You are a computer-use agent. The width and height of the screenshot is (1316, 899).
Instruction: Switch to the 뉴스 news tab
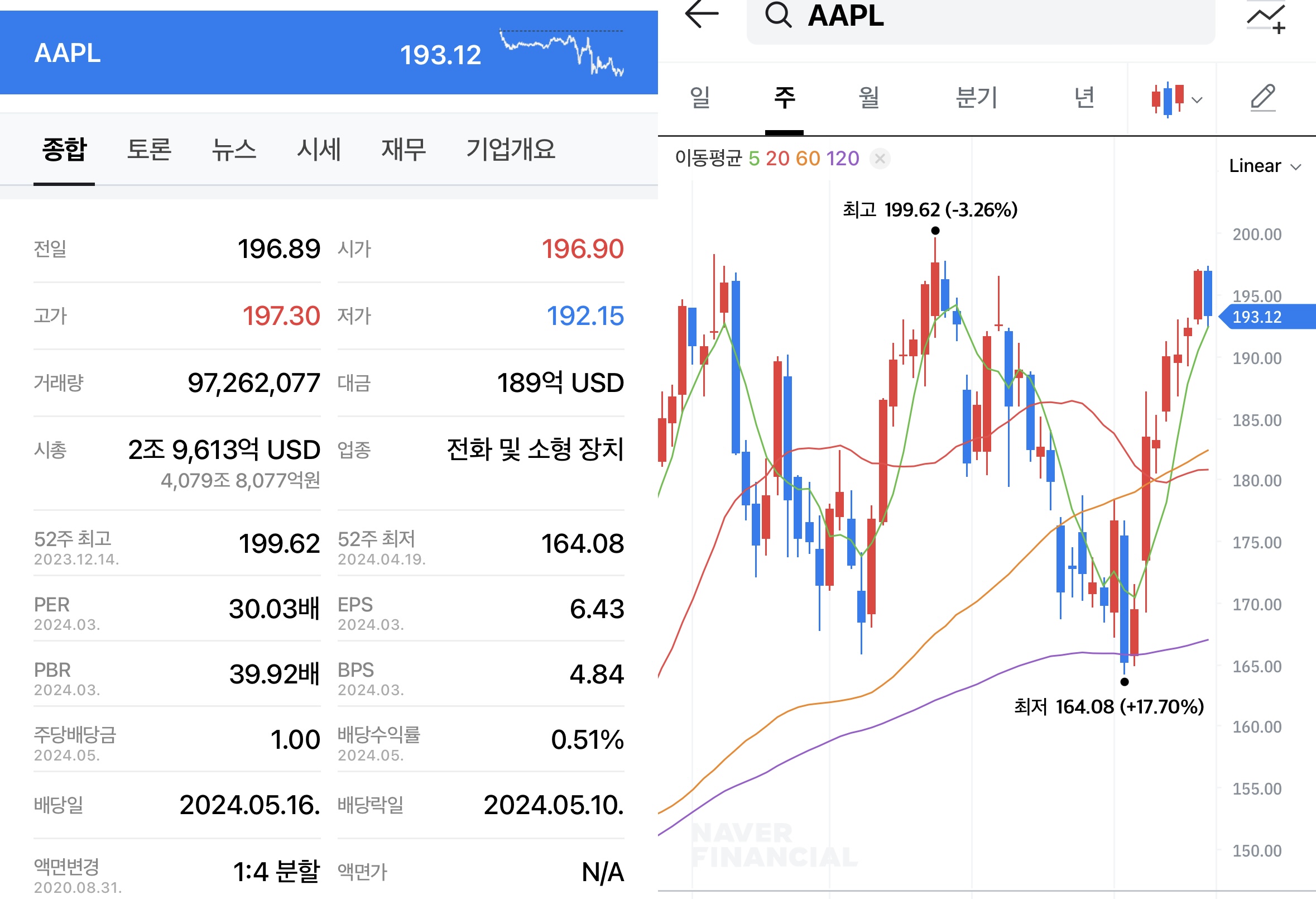point(234,149)
